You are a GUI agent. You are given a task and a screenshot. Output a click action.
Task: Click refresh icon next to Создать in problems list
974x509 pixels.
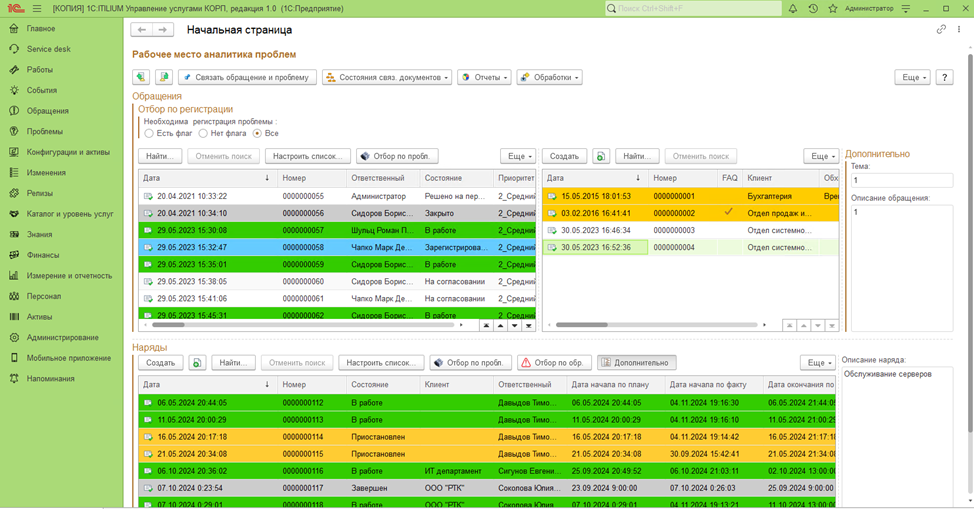601,156
